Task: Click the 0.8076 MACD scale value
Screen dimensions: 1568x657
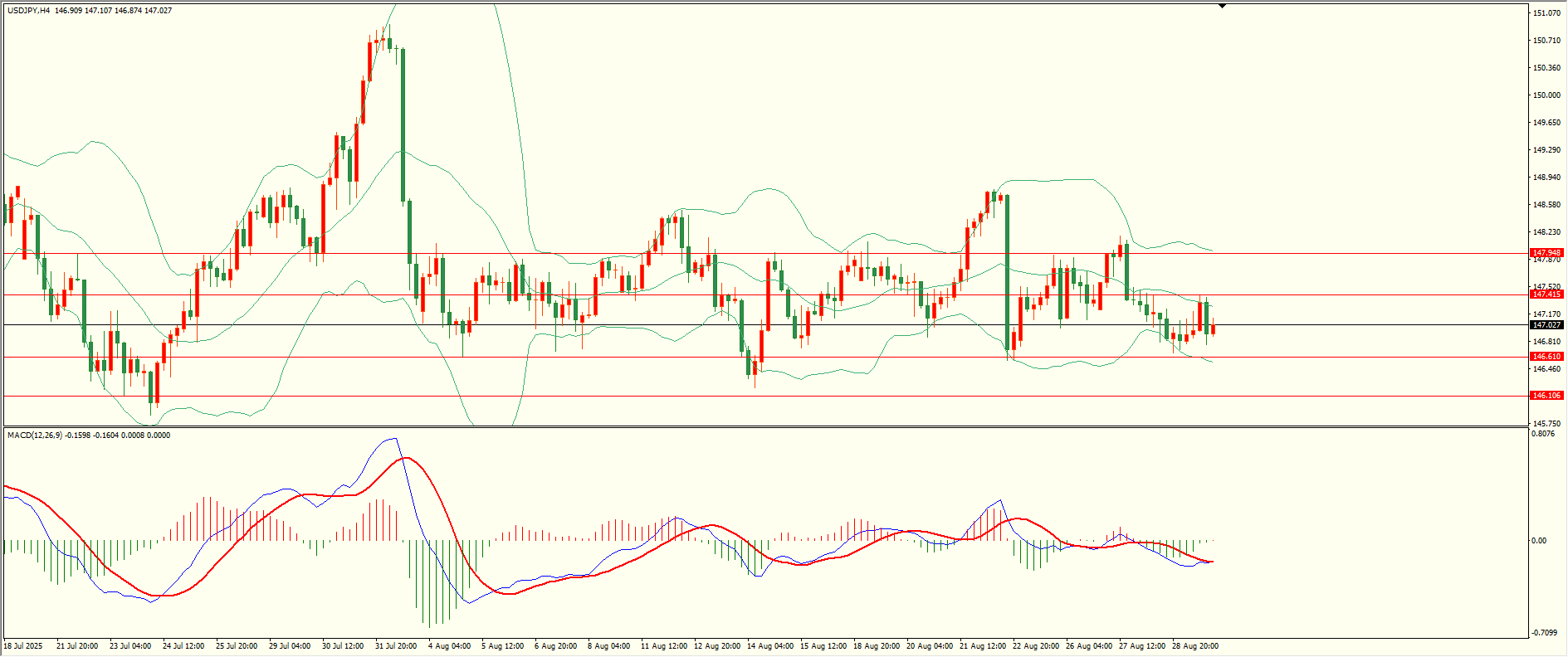Action: tap(1543, 434)
